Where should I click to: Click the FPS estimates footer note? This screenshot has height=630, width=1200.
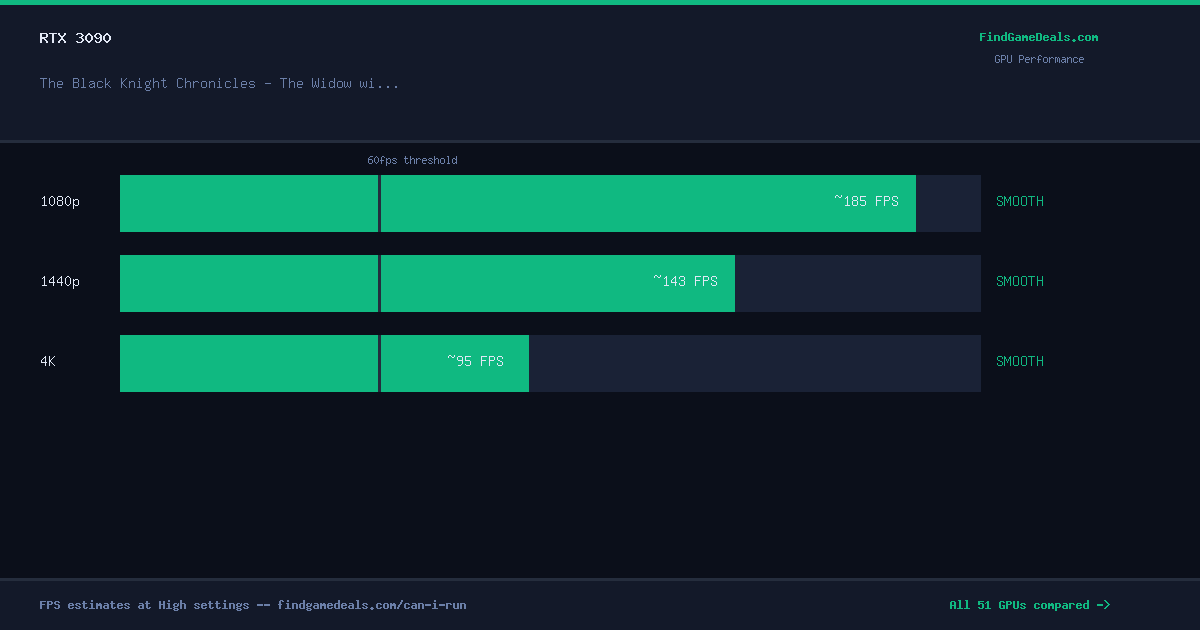[x=253, y=605]
